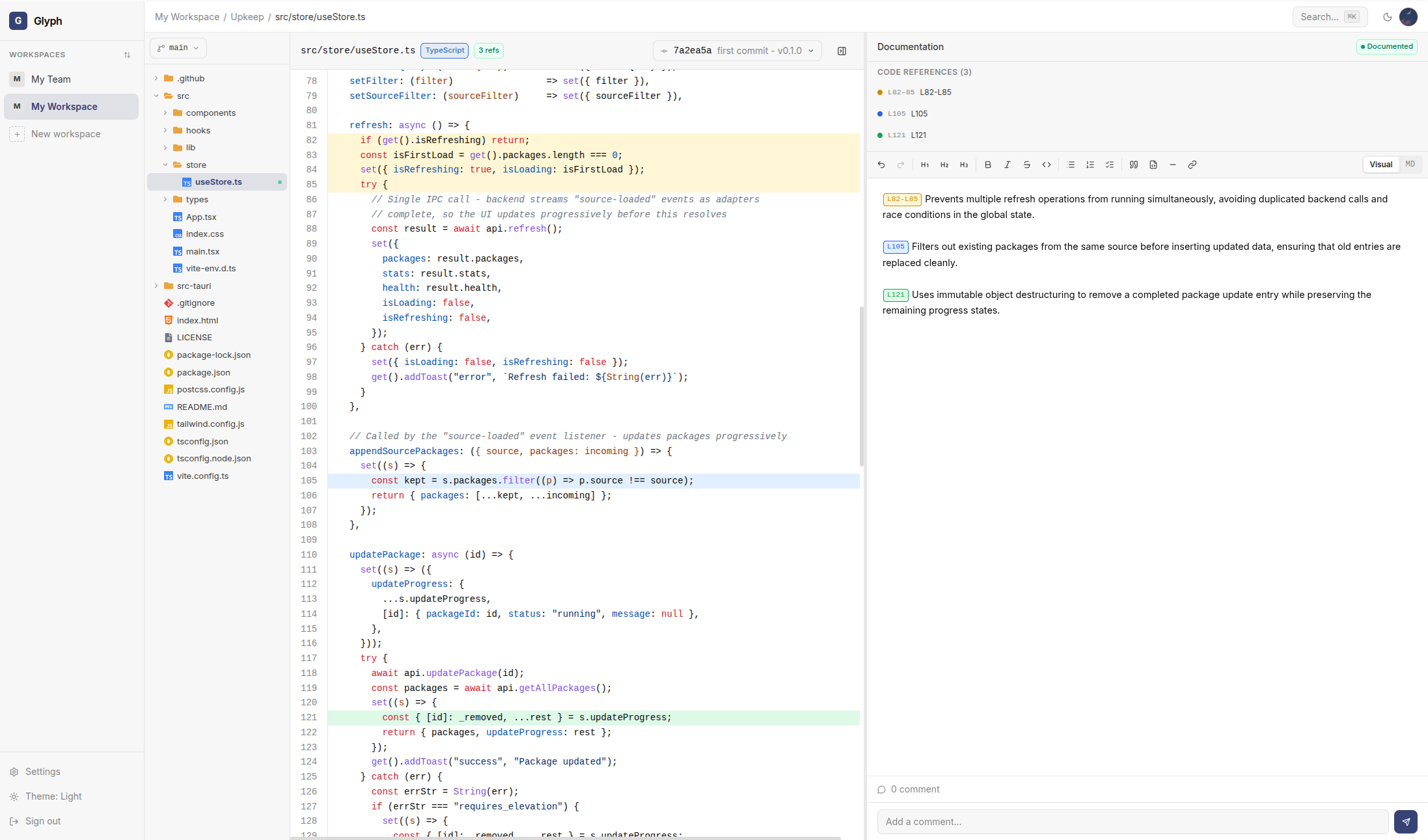This screenshot has width=1428, height=840.
Task: Open the commit 7a2ea5a version dropdown
Action: (737, 51)
